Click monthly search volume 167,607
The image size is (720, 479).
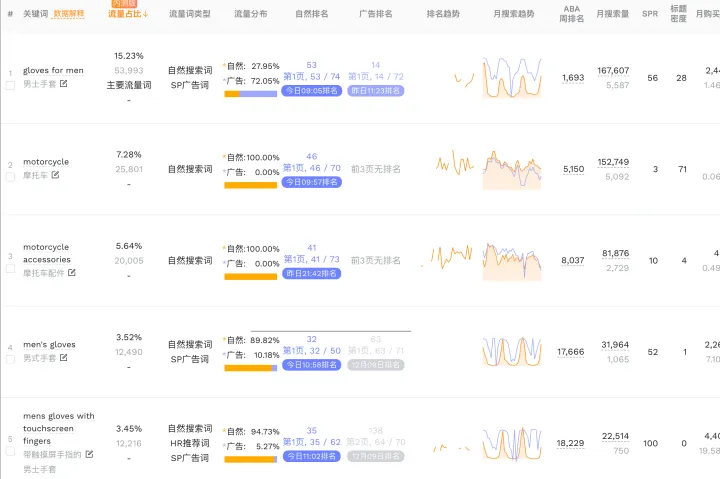(613, 70)
